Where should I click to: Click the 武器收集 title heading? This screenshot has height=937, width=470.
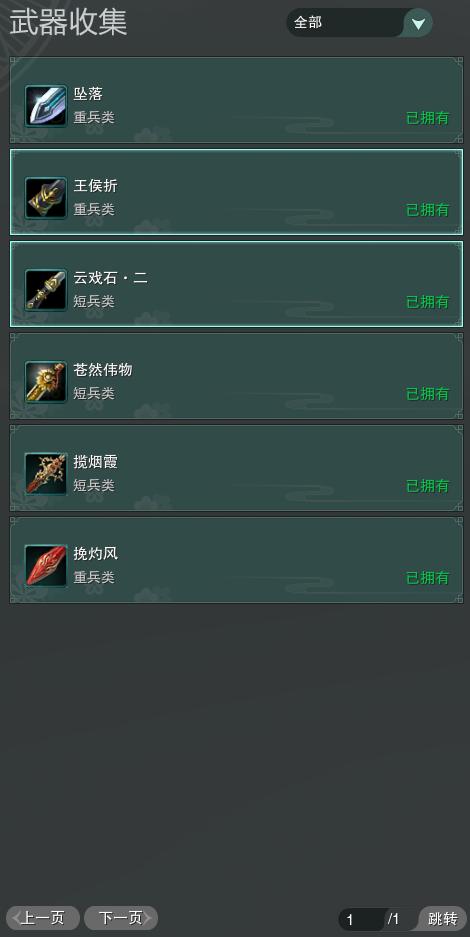pyautogui.click(x=68, y=23)
